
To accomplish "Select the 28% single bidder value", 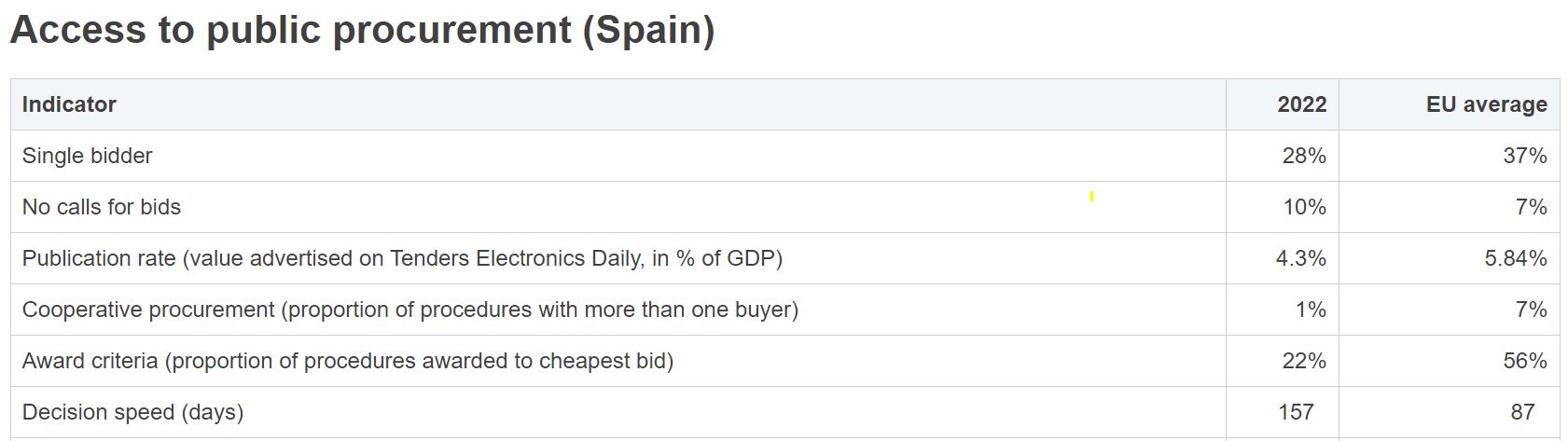I will [x=1303, y=156].
